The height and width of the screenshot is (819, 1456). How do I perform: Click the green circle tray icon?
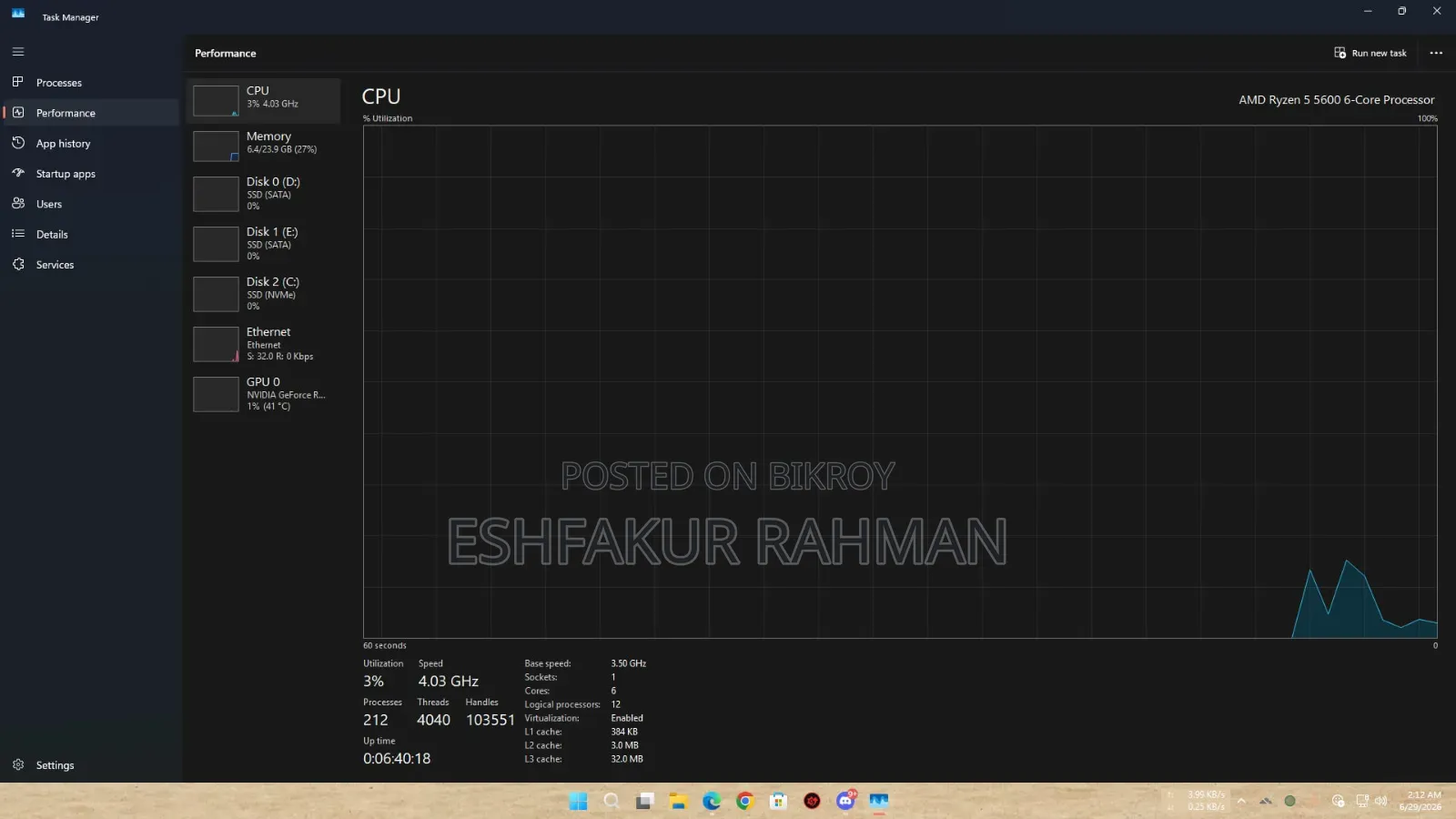1289,801
